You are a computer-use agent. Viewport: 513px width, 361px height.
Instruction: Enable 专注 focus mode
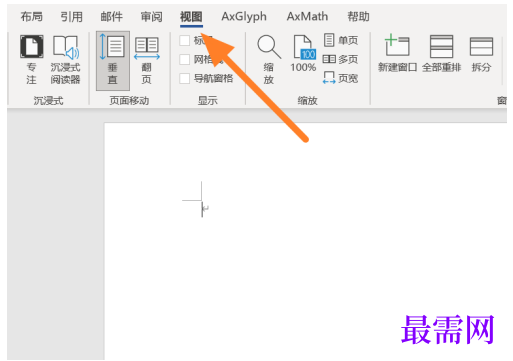point(31,60)
